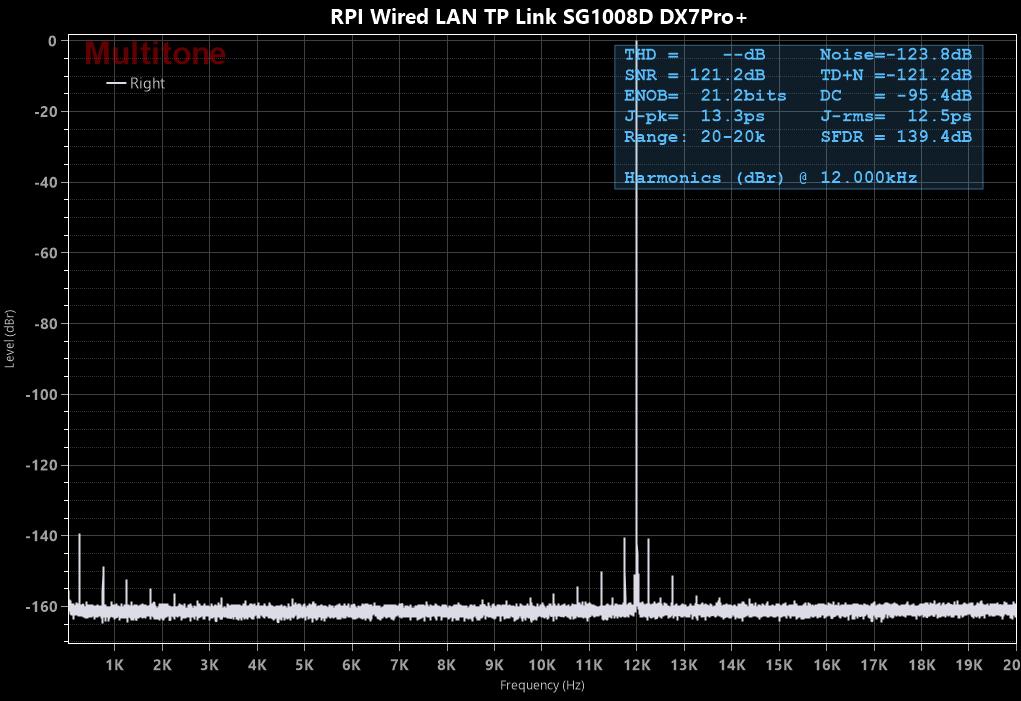Click the white Right legend line swatch

point(116,83)
